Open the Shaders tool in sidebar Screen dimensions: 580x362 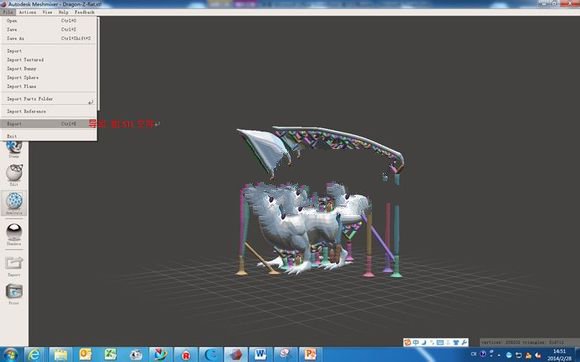(14, 234)
